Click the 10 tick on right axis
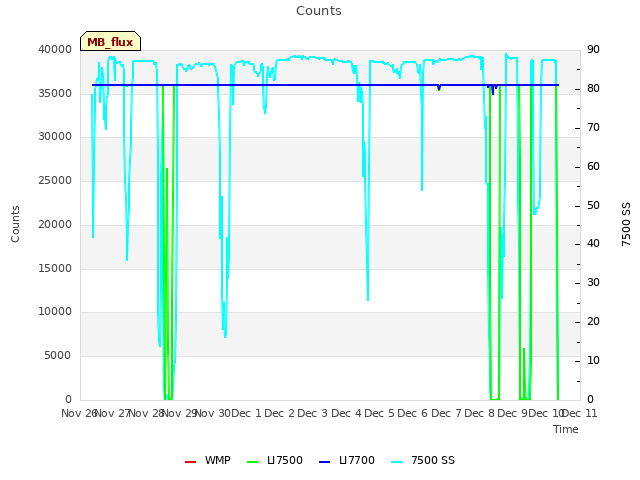This screenshot has width=640, height=480. pos(593,360)
